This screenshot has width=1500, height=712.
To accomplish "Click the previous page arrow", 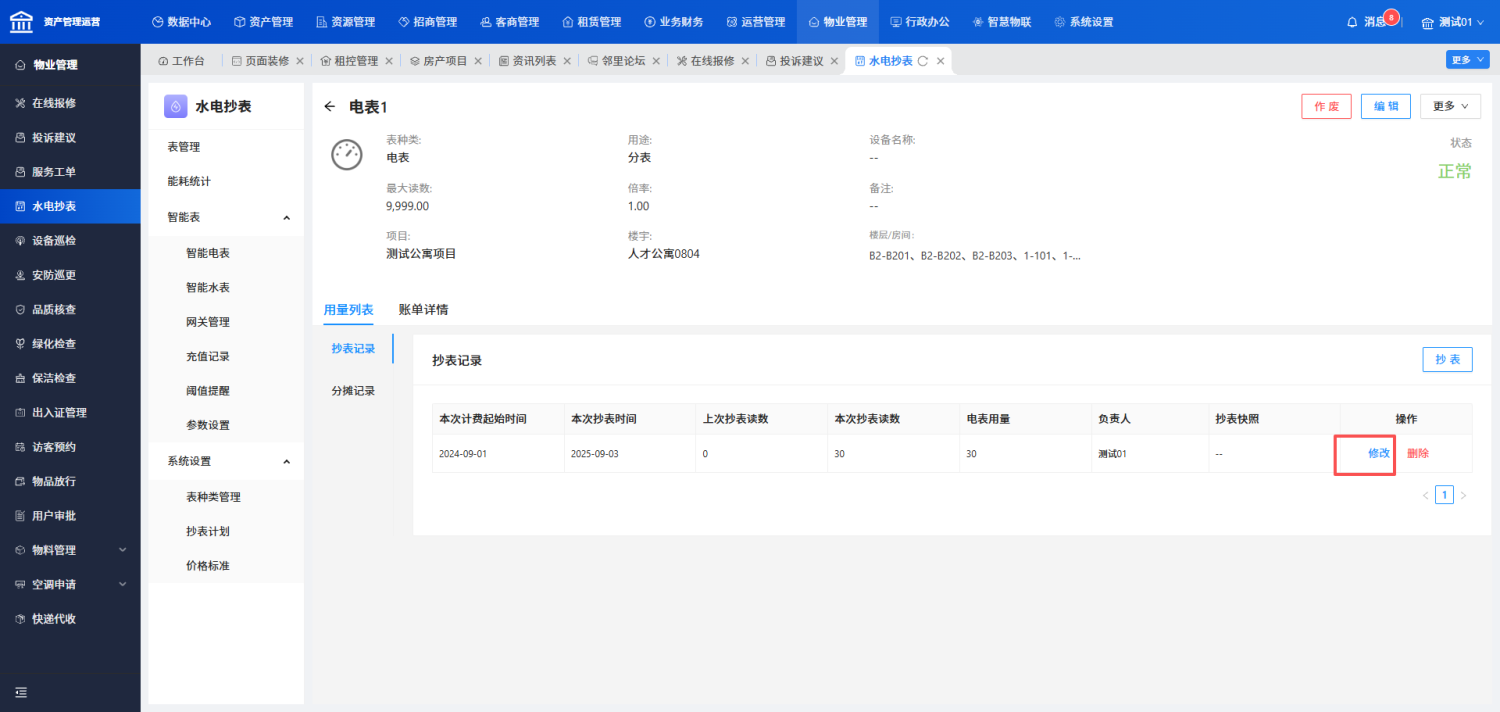I will [x=1426, y=495].
